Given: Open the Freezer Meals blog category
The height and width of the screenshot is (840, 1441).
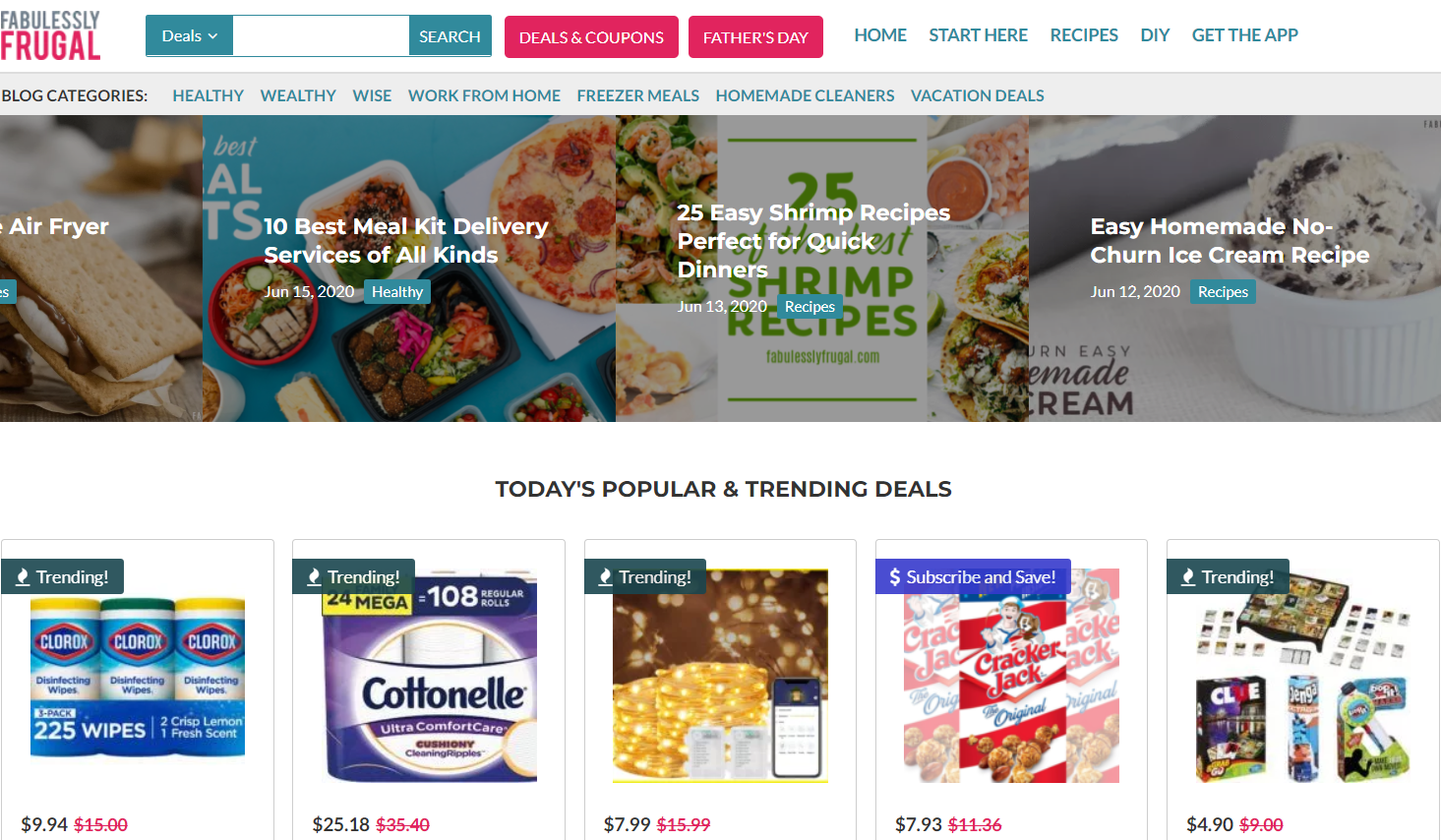Looking at the screenshot, I should (x=637, y=95).
